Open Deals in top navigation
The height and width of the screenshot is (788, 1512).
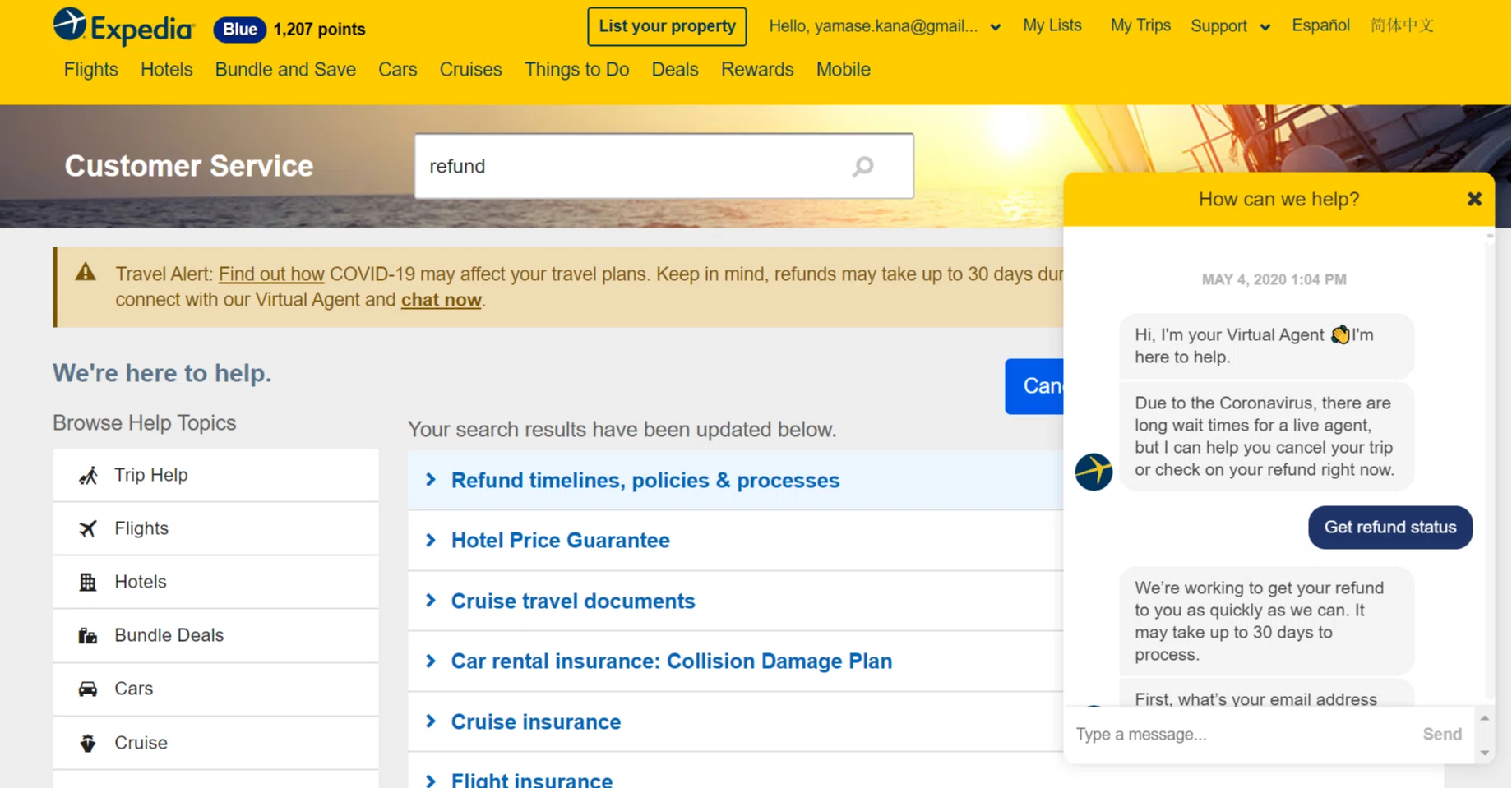[675, 70]
